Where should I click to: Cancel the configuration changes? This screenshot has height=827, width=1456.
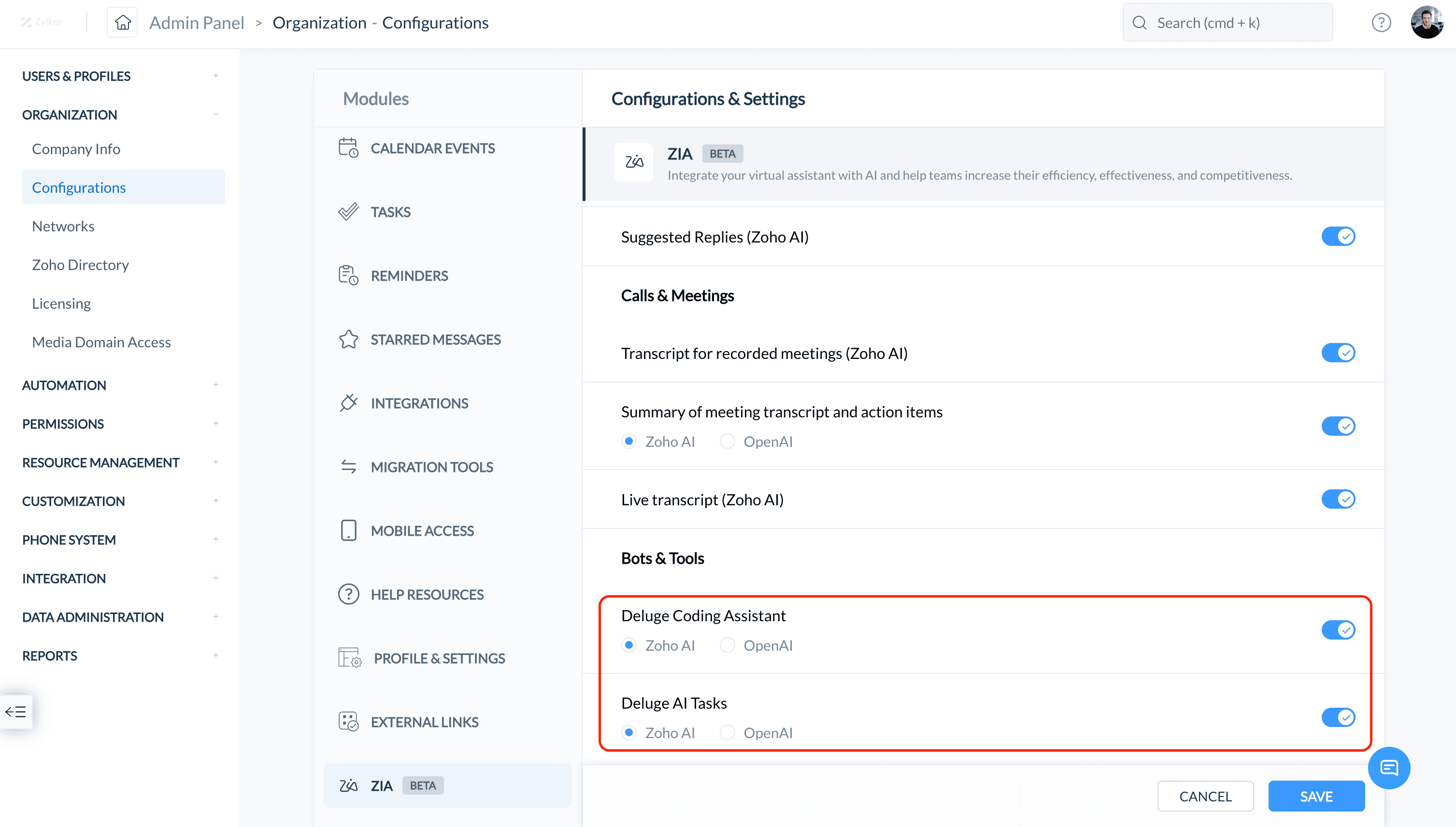[1205, 797]
